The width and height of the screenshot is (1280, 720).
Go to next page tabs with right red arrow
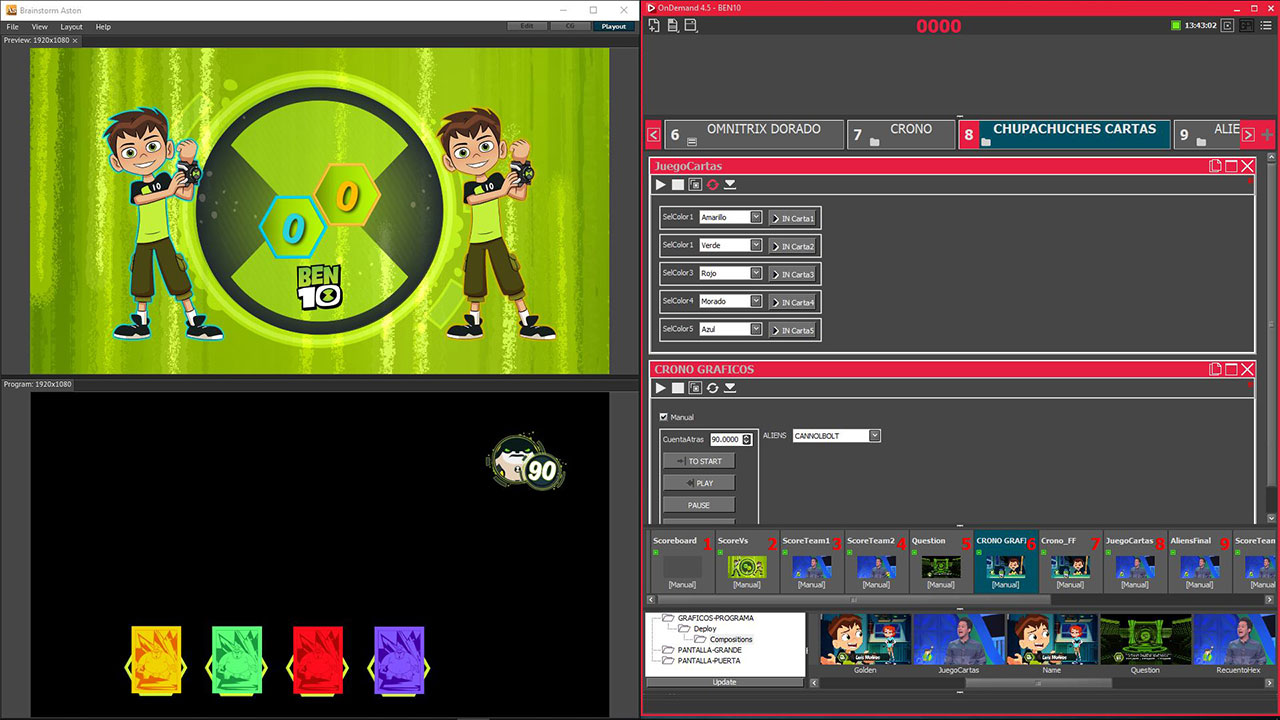point(1248,134)
